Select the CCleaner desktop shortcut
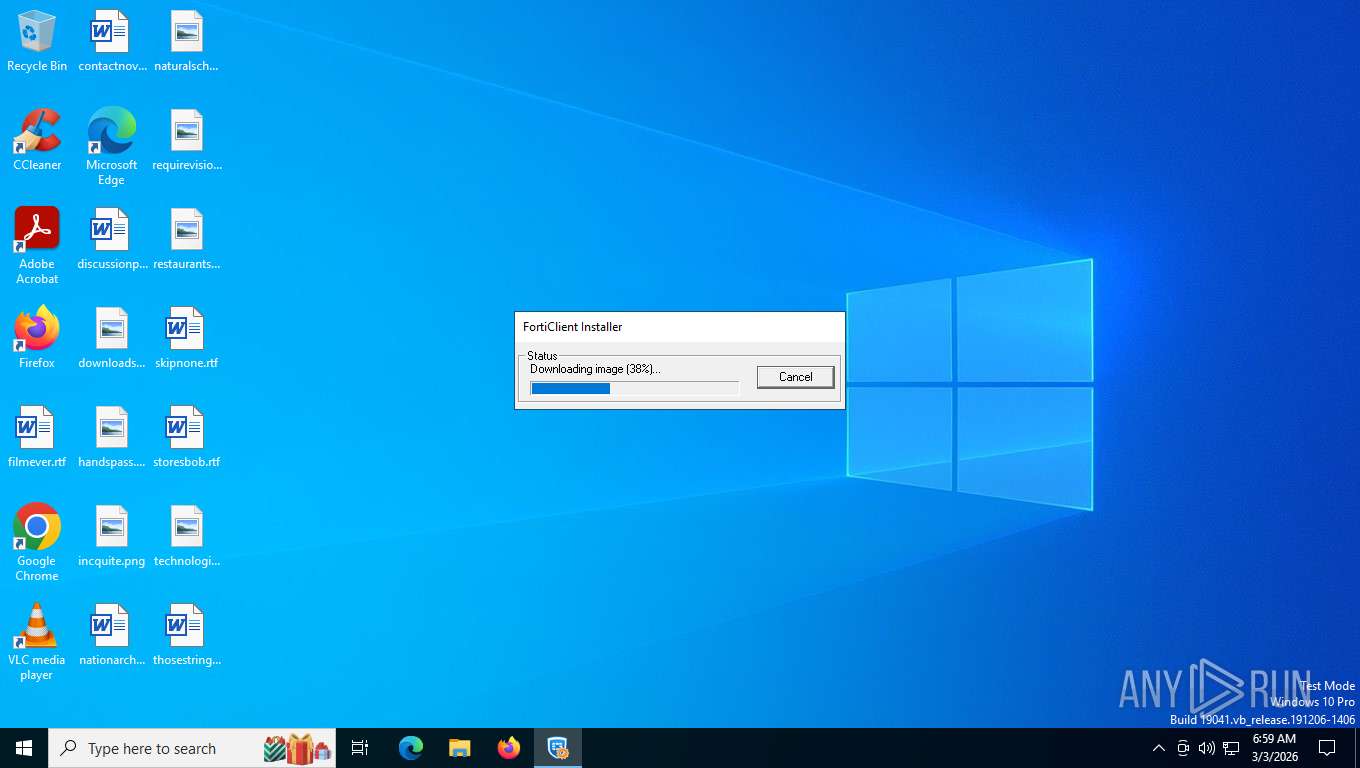Screen dimensions: 1360x768 (x=37, y=141)
